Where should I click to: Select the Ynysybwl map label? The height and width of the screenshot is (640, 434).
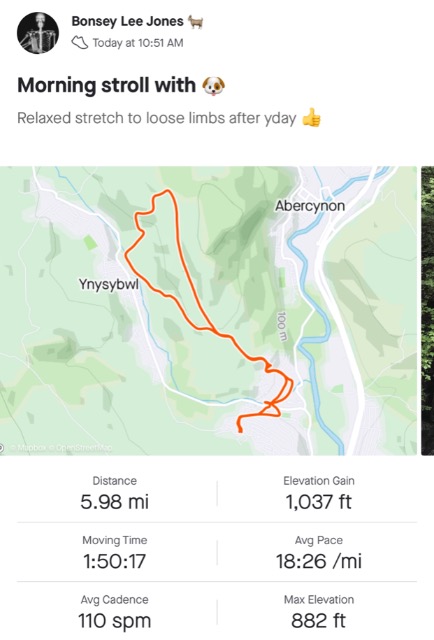[x=109, y=284]
